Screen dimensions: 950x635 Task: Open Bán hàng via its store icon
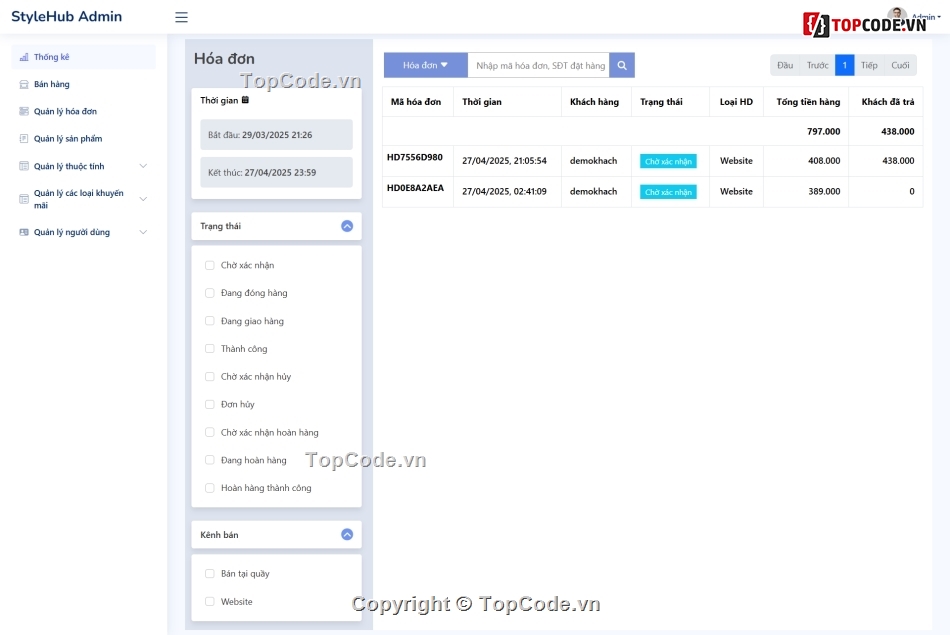[23, 84]
